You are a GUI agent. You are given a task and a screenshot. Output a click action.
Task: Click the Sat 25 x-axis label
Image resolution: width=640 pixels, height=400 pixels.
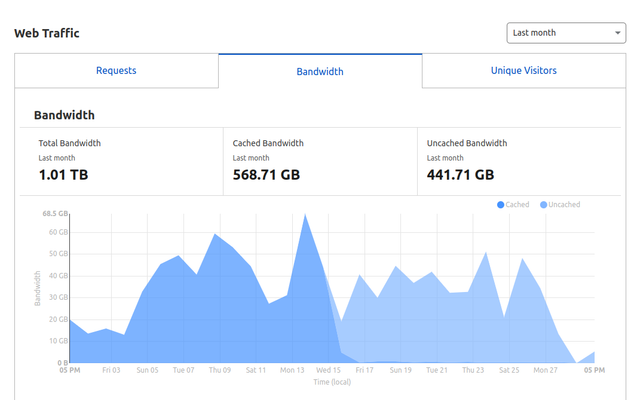click(x=509, y=370)
